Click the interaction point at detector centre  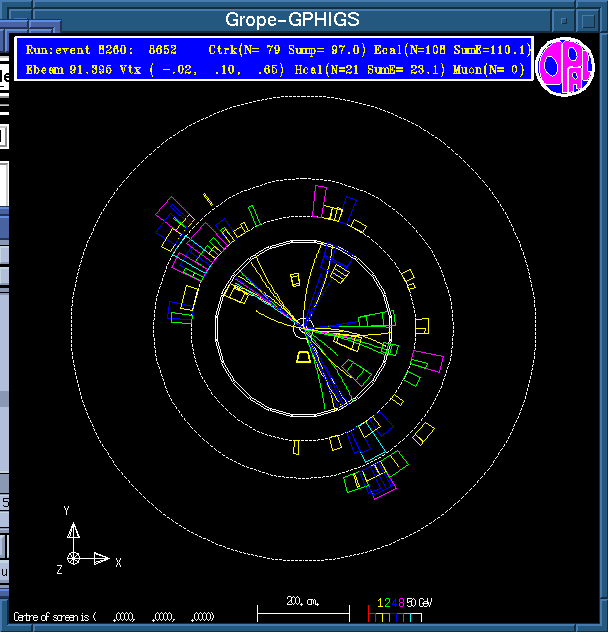pos(304,324)
